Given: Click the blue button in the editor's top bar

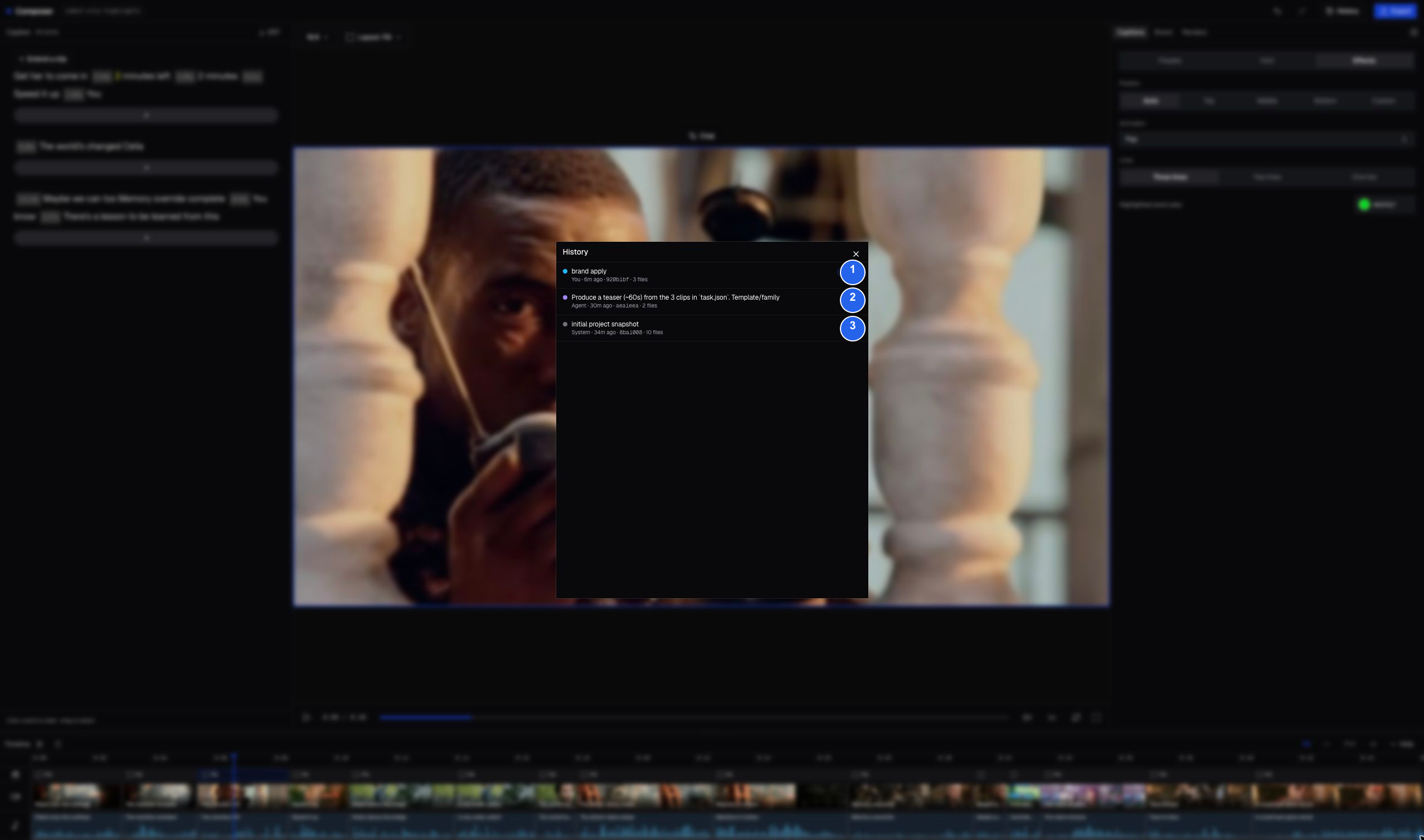Looking at the screenshot, I should (x=1395, y=11).
